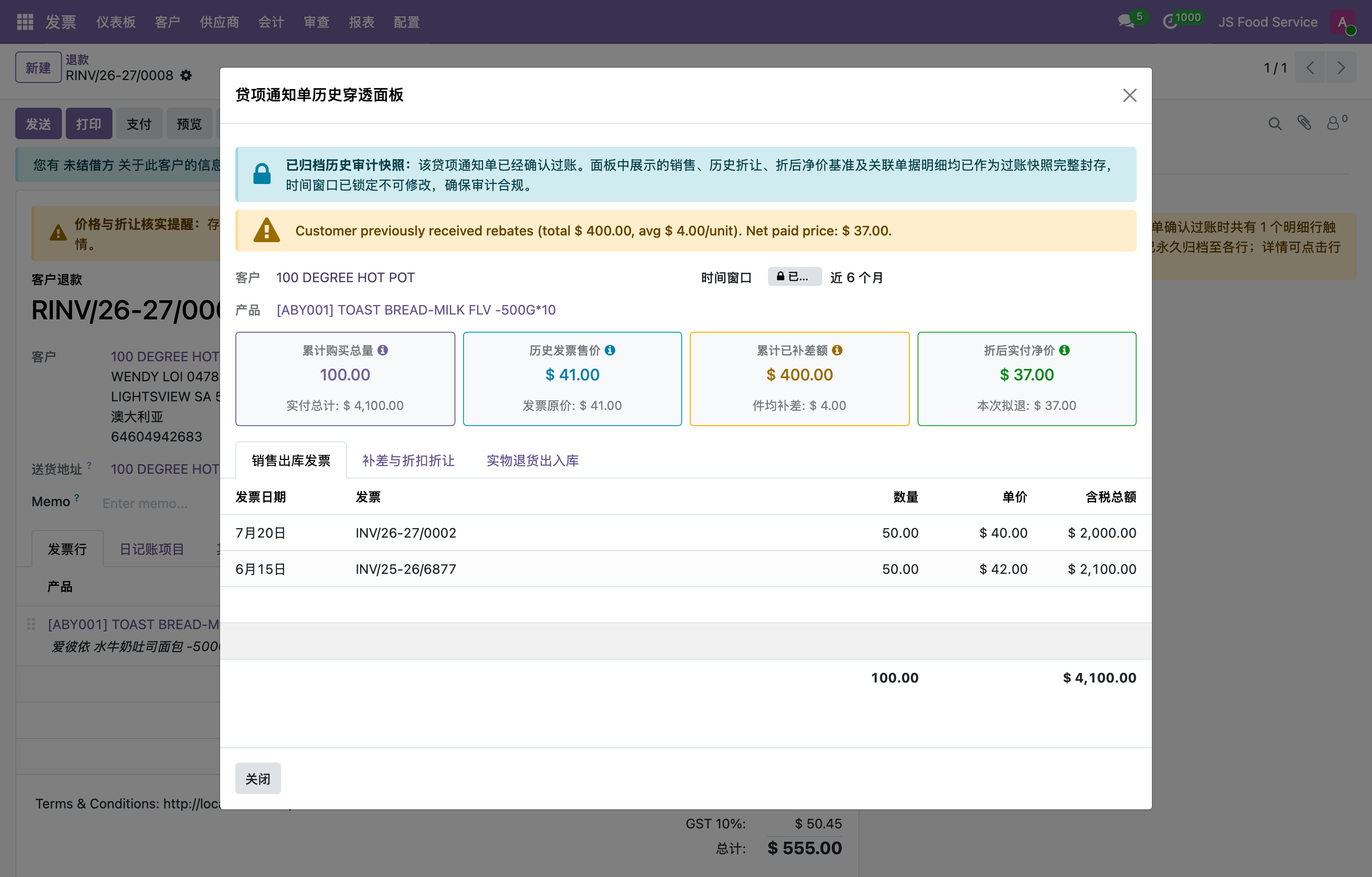The width and height of the screenshot is (1372, 877).
Task: Click info icon next to 累计已补差额
Action: point(837,350)
